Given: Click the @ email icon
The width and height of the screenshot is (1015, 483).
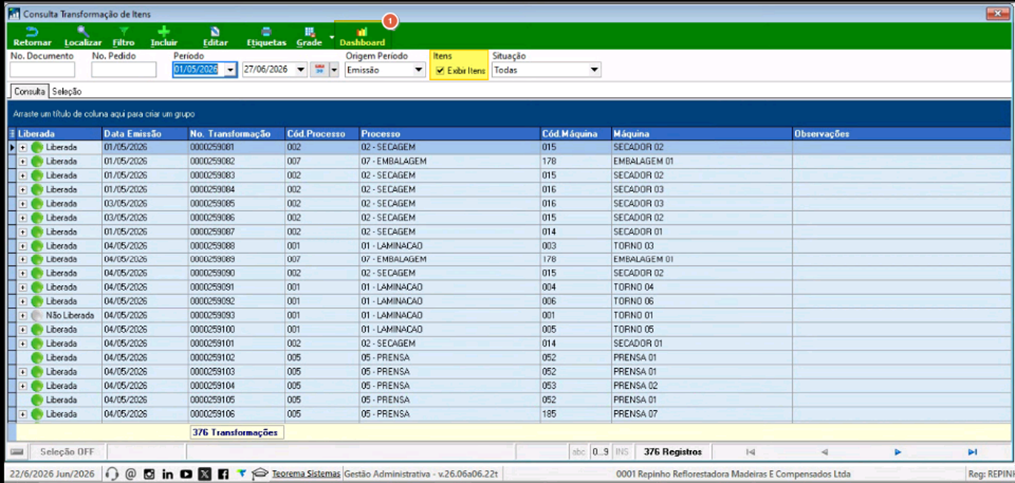Looking at the screenshot, I should (130, 474).
